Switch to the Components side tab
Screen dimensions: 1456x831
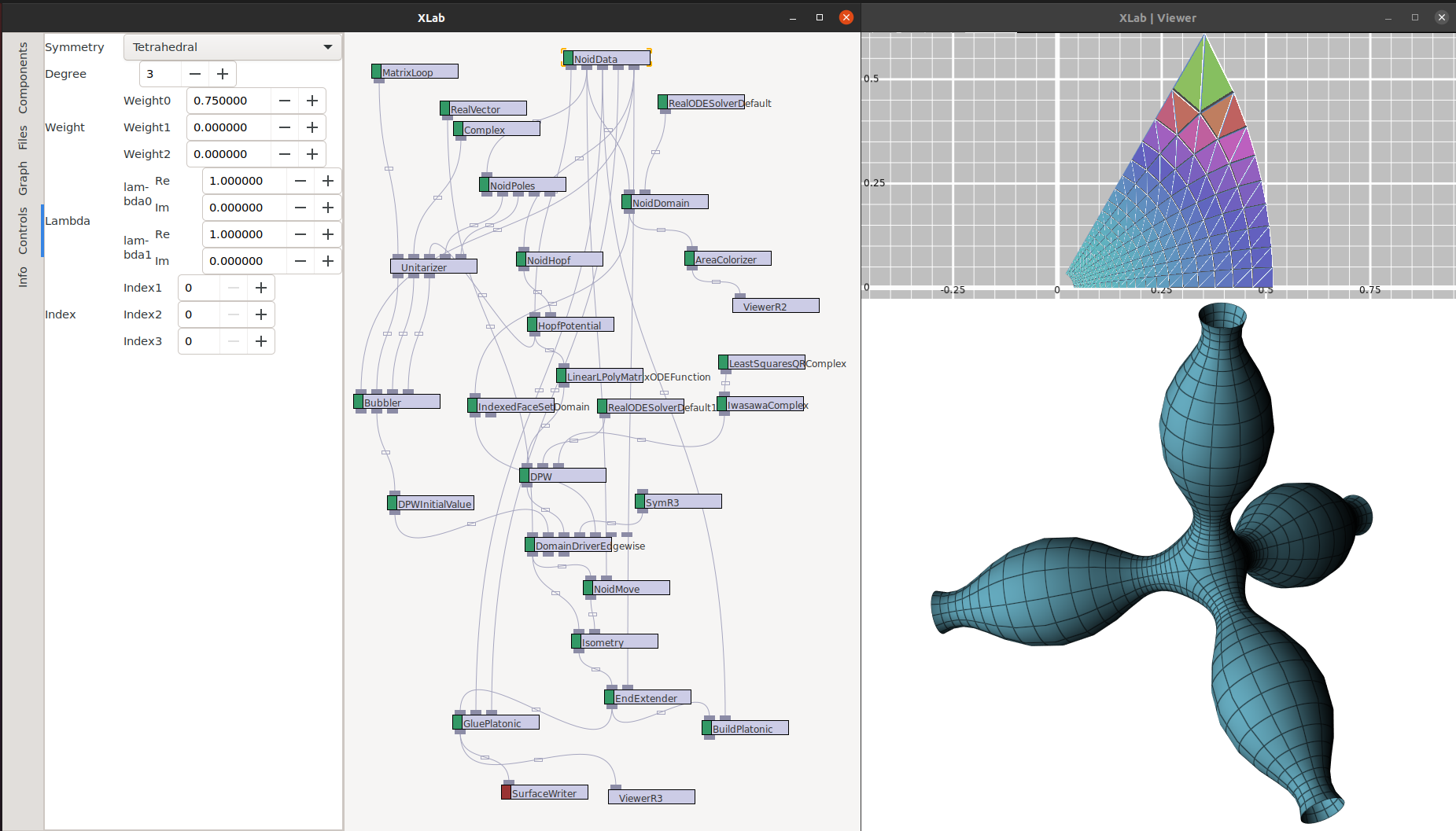[23, 77]
